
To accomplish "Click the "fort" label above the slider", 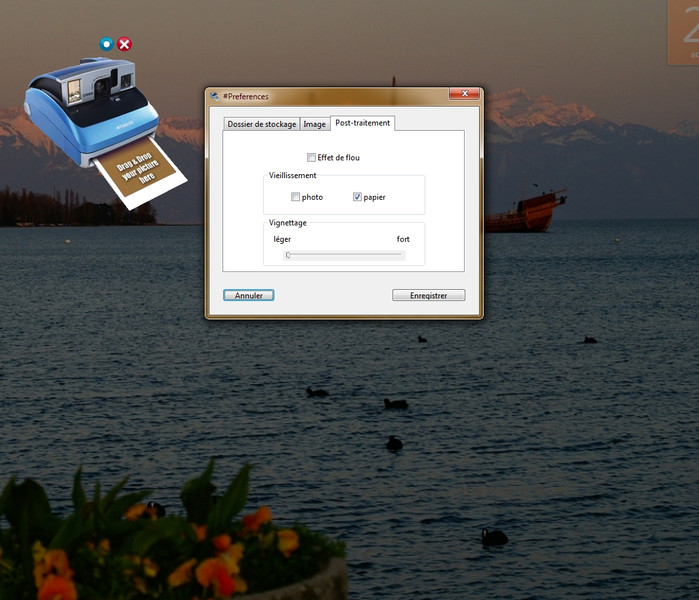I will click(x=403, y=239).
